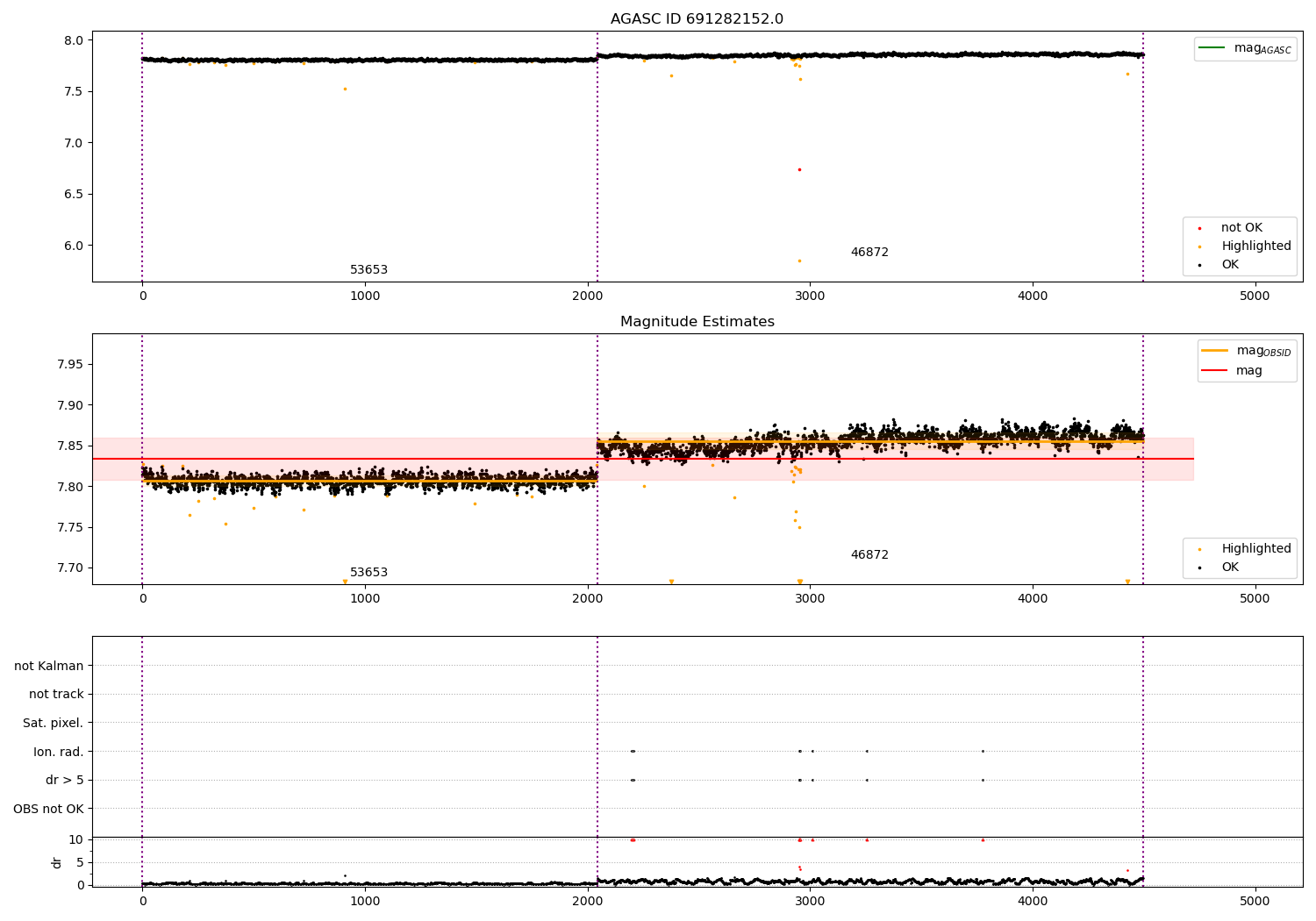Click the title 'AGASC ID 691282152.0'
Image resolution: width=1316 pixels, height=921 pixels.
pos(697,19)
